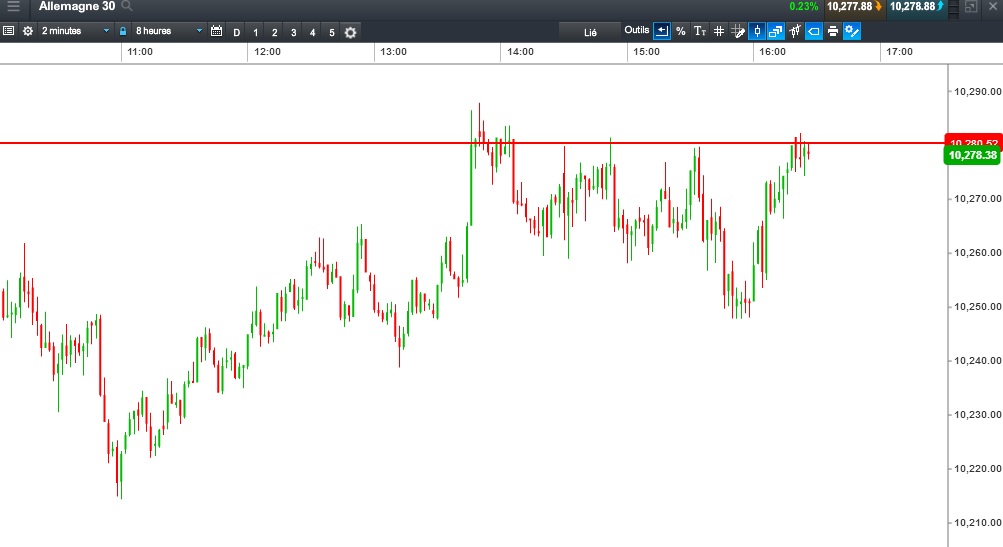Image resolution: width=1003 pixels, height=547 pixels.
Task: Click the 13:00 time axis label
Action: (x=393, y=52)
